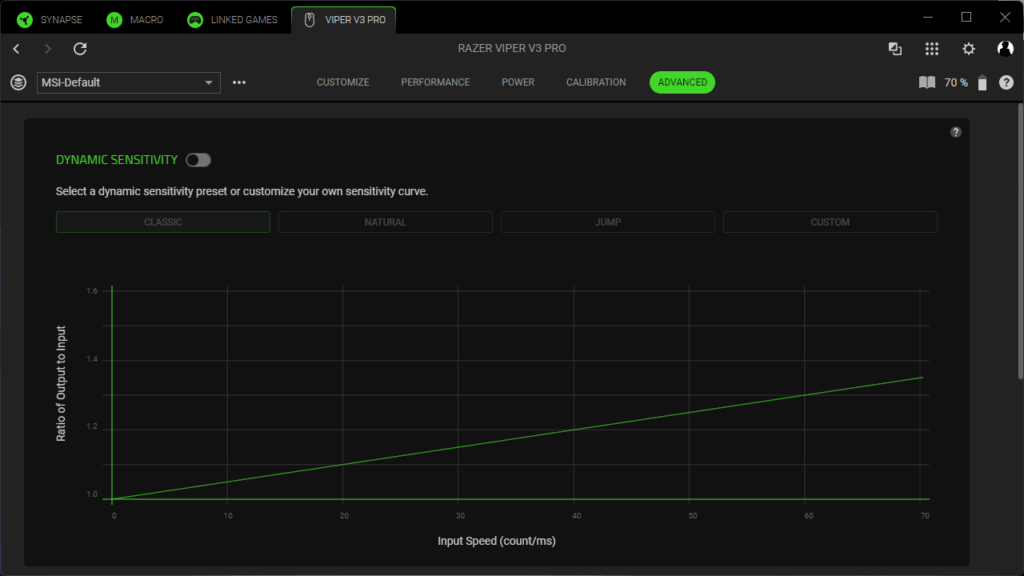
Task: Enable the Dynamic Sensitivity toggle
Action: click(198, 160)
